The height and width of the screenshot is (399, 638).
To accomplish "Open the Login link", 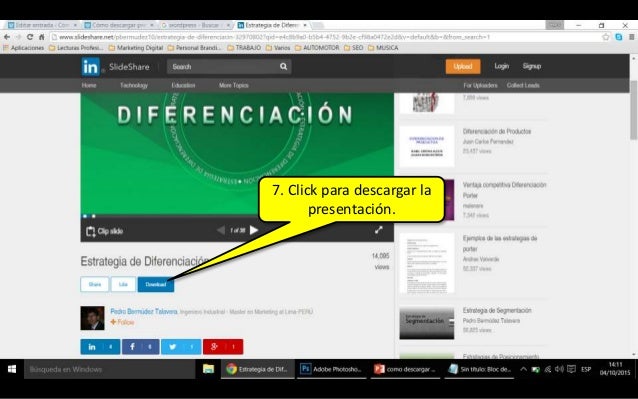I will coord(501,66).
